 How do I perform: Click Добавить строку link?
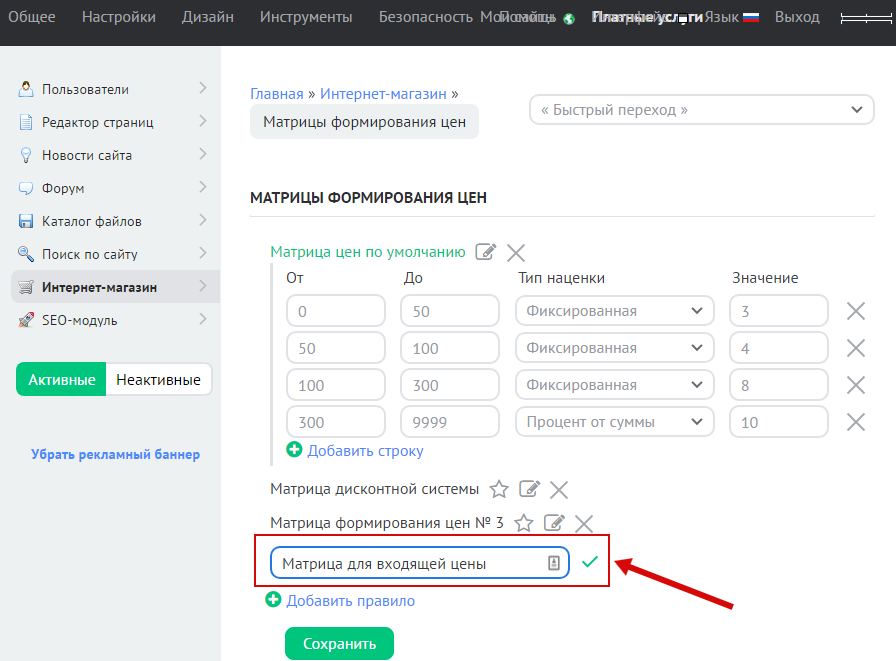(365, 451)
